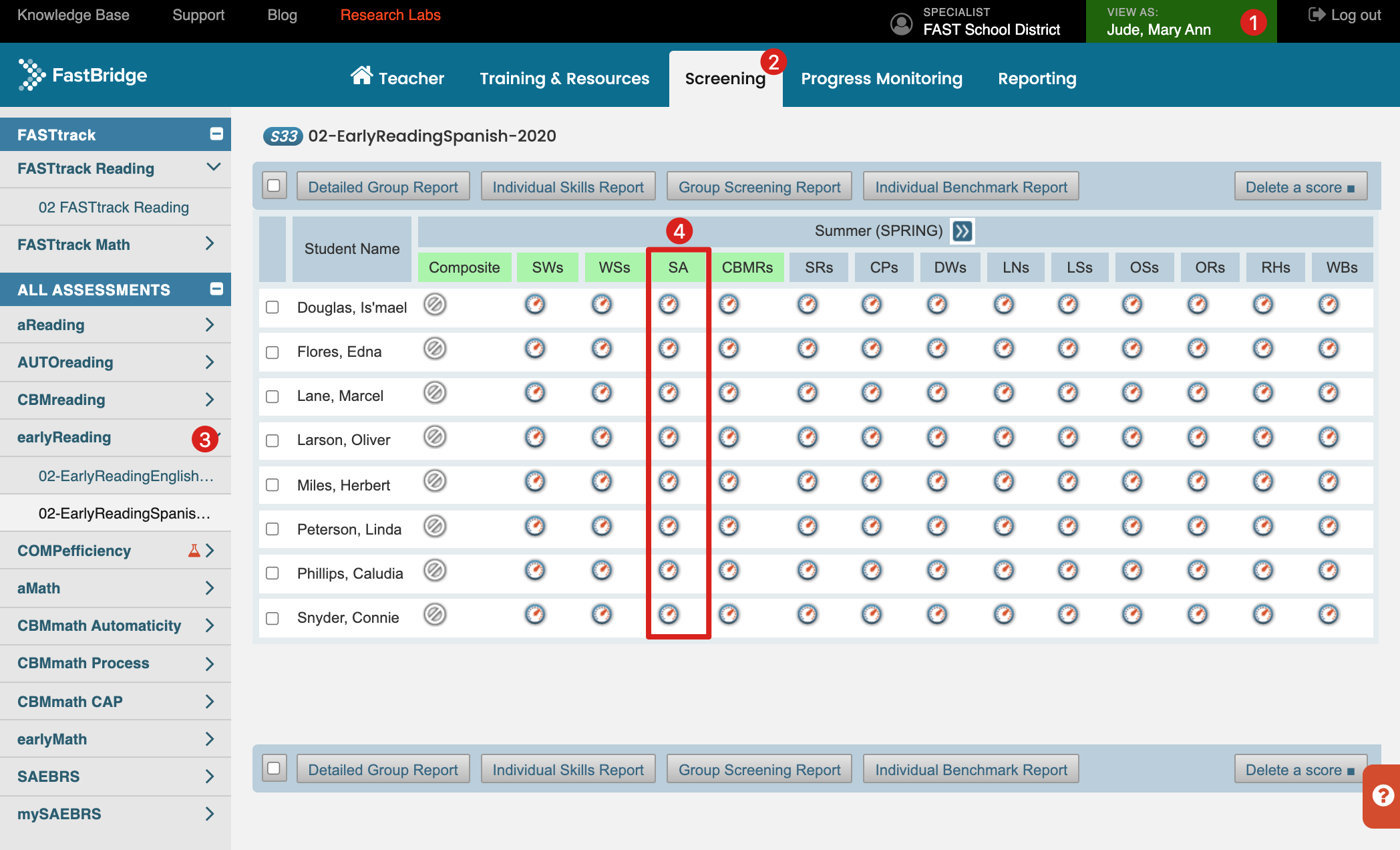The image size is (1400, 850).
Task: Open top Individual Skills Report
Action: coord(568,187)
